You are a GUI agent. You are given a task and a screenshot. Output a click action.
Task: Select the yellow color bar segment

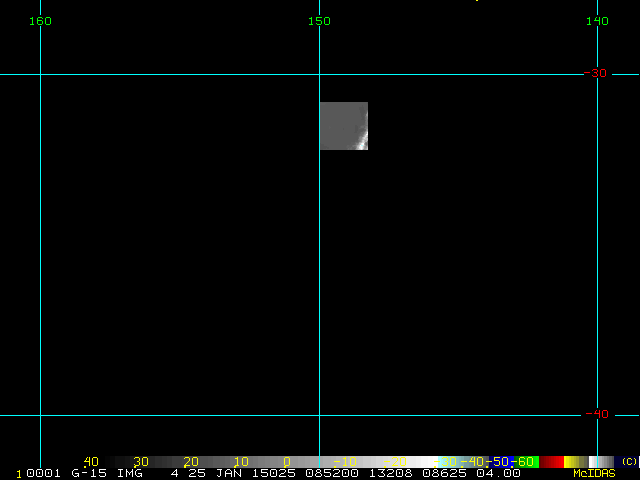point(574,462)
